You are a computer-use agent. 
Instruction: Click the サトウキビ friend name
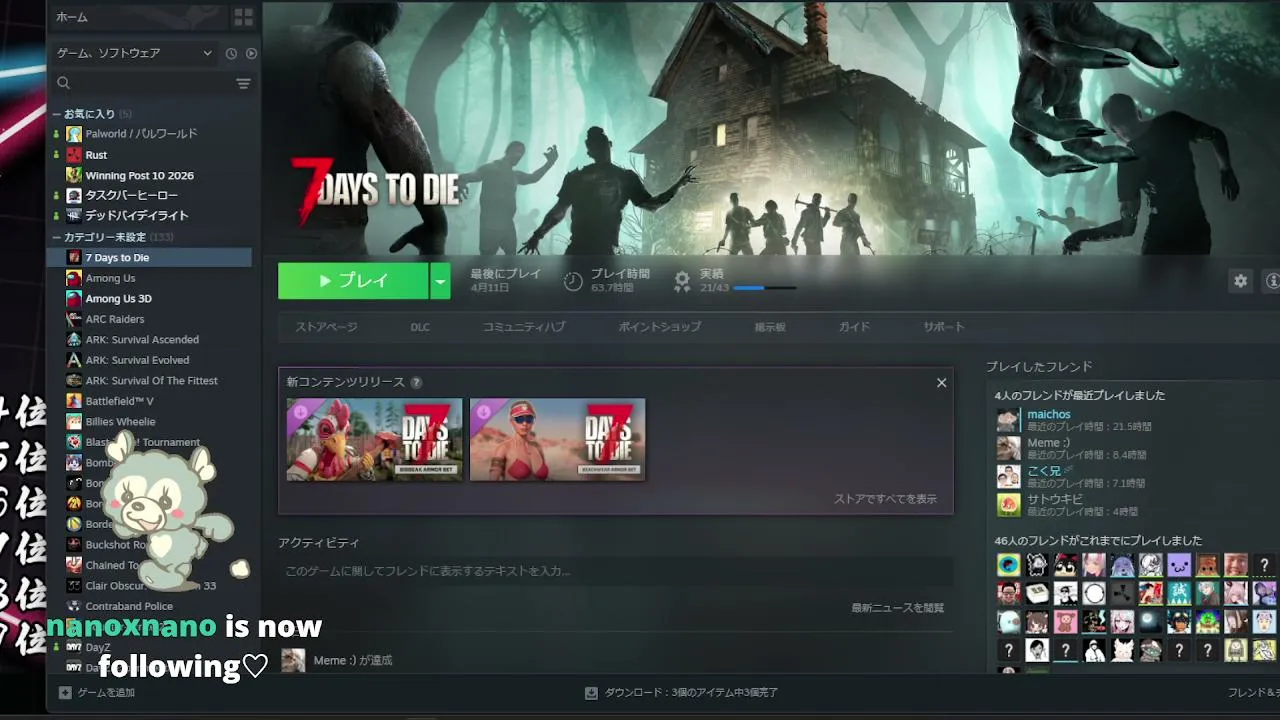click(1055, 499)
